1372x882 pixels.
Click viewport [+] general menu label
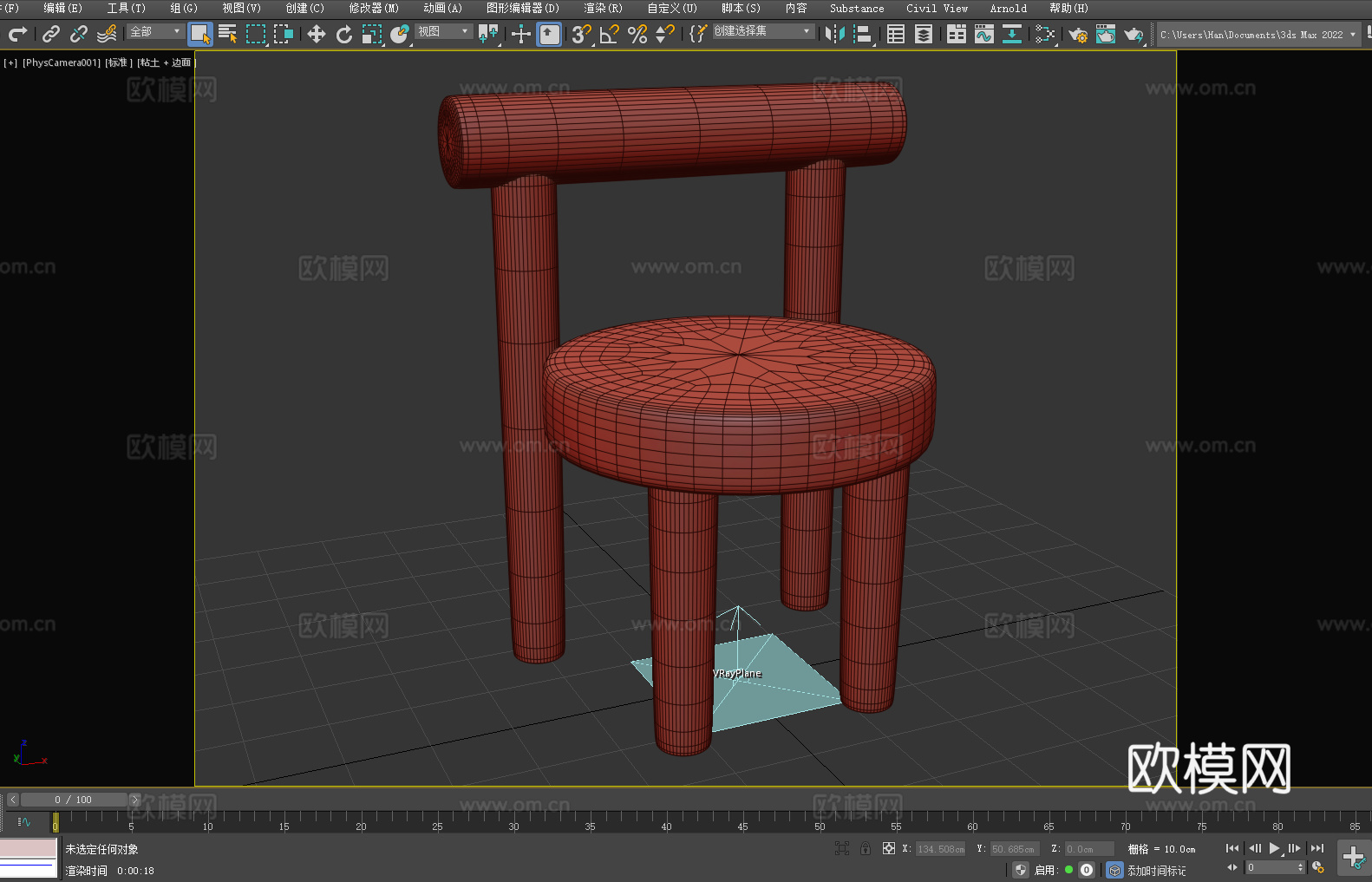click(x=10, y=62)
